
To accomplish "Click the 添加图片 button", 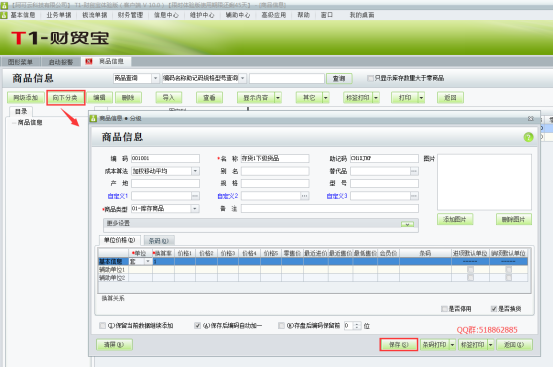I will point(455,219).
